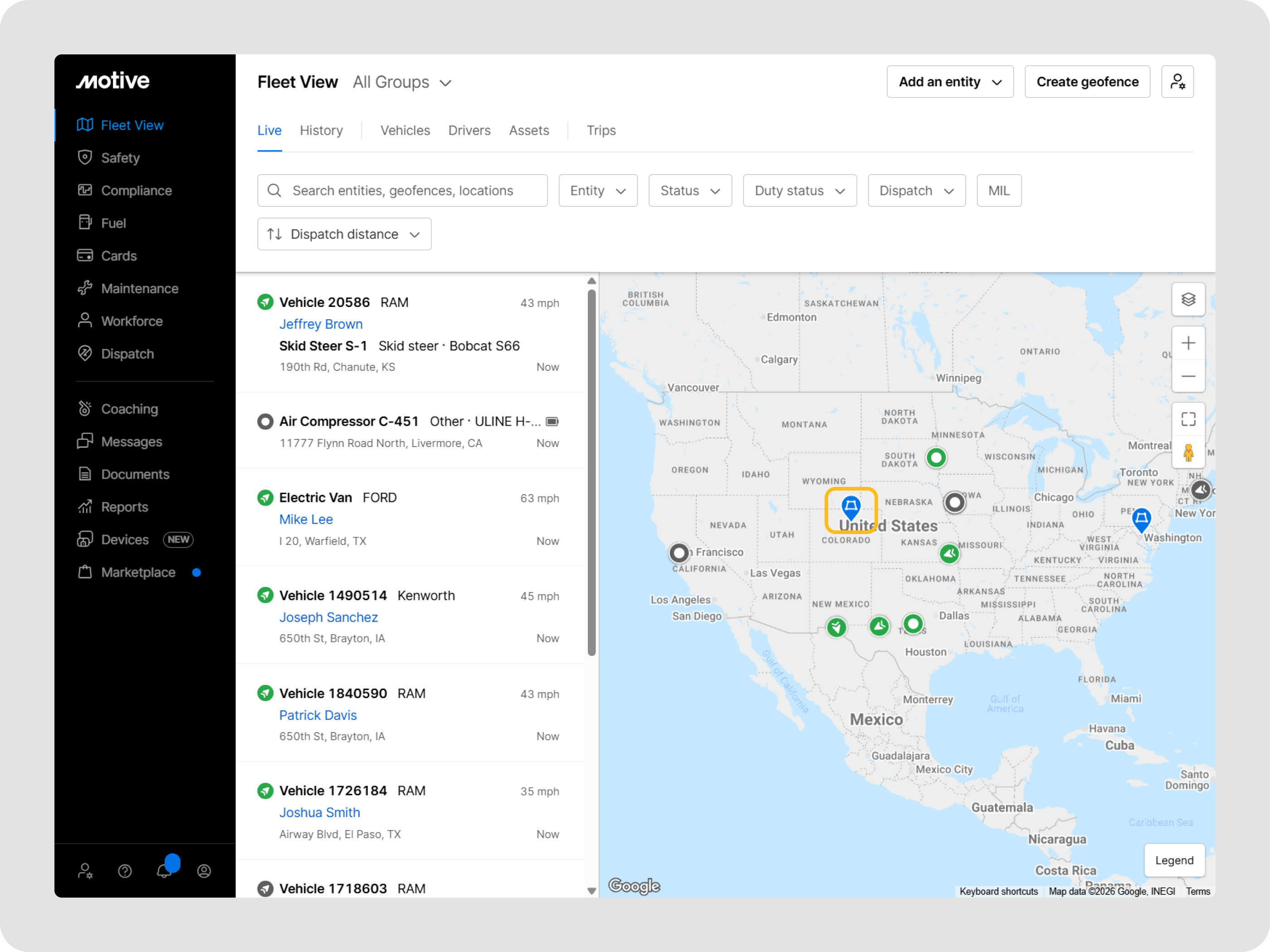Open the All Groups selector
Image resolution: width=1270 pixels, height=952 pixels.
click(402, 82)
